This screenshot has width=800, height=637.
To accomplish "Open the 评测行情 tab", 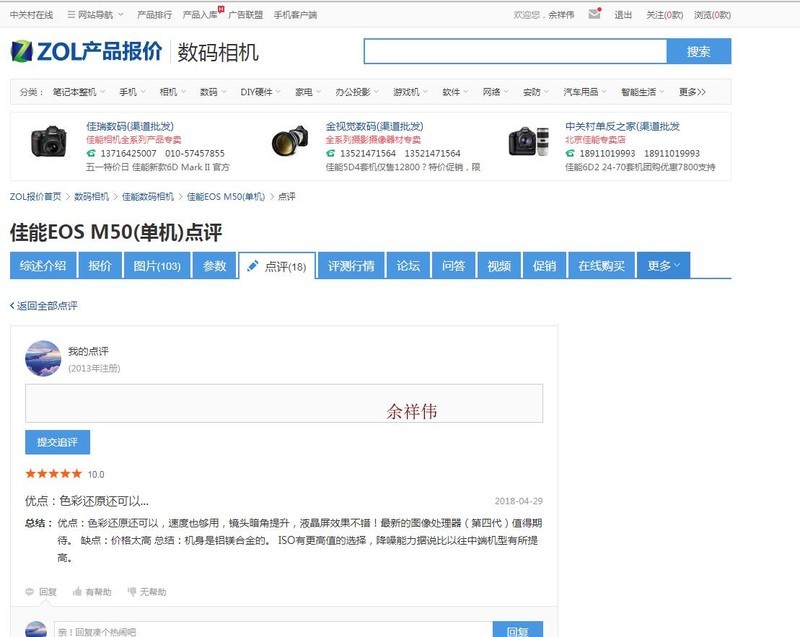I will [351, 265].
